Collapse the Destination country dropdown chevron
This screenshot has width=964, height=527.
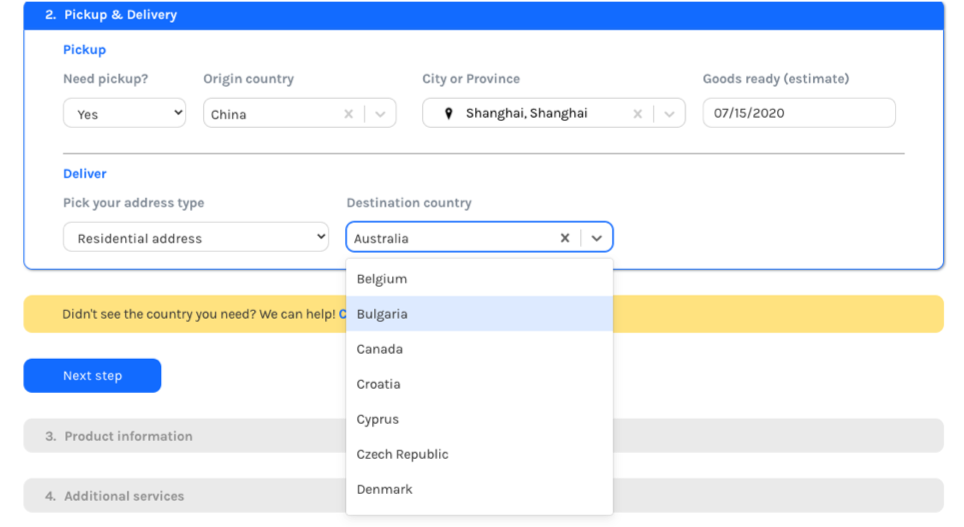coord(597,238)
